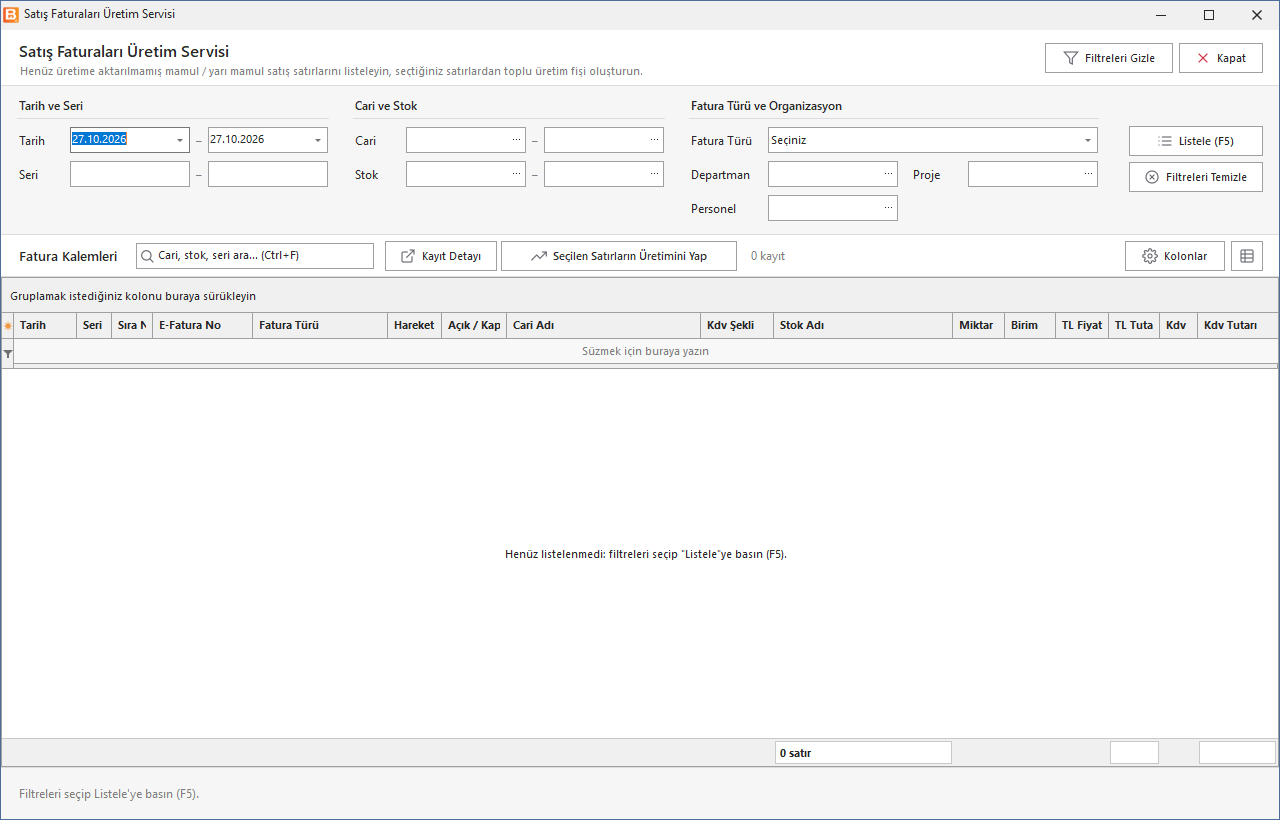Screen dimensions: 1280x820
Task: Click the grouping panel 'Gruplamak istediğiniz kolonu' text
Action: (x=133, y=296)
